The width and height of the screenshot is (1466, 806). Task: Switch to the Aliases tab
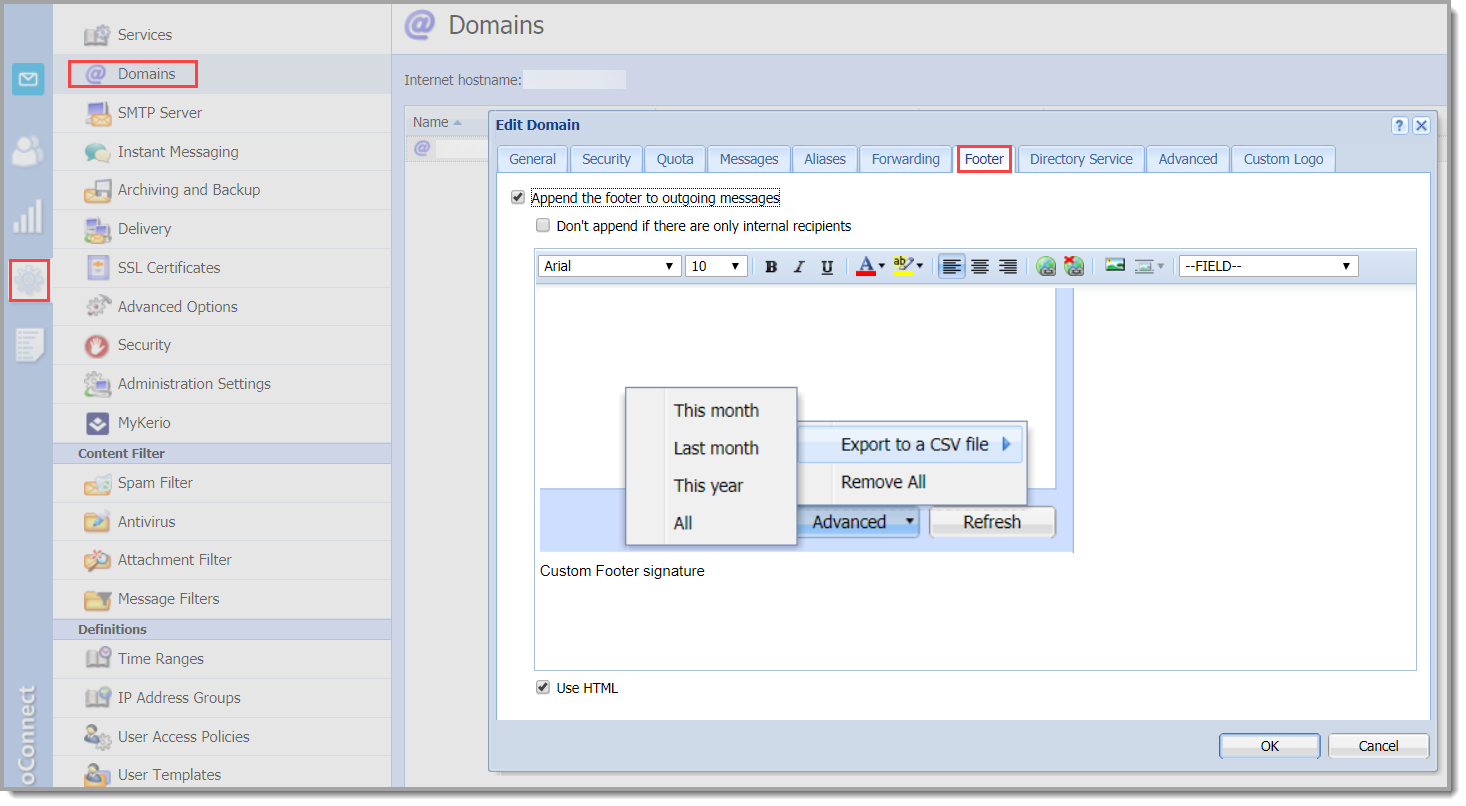coord(825,159)
